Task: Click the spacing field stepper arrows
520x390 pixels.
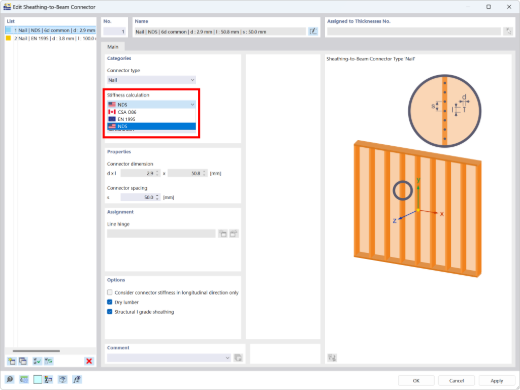Action: (x=157, y=197)
